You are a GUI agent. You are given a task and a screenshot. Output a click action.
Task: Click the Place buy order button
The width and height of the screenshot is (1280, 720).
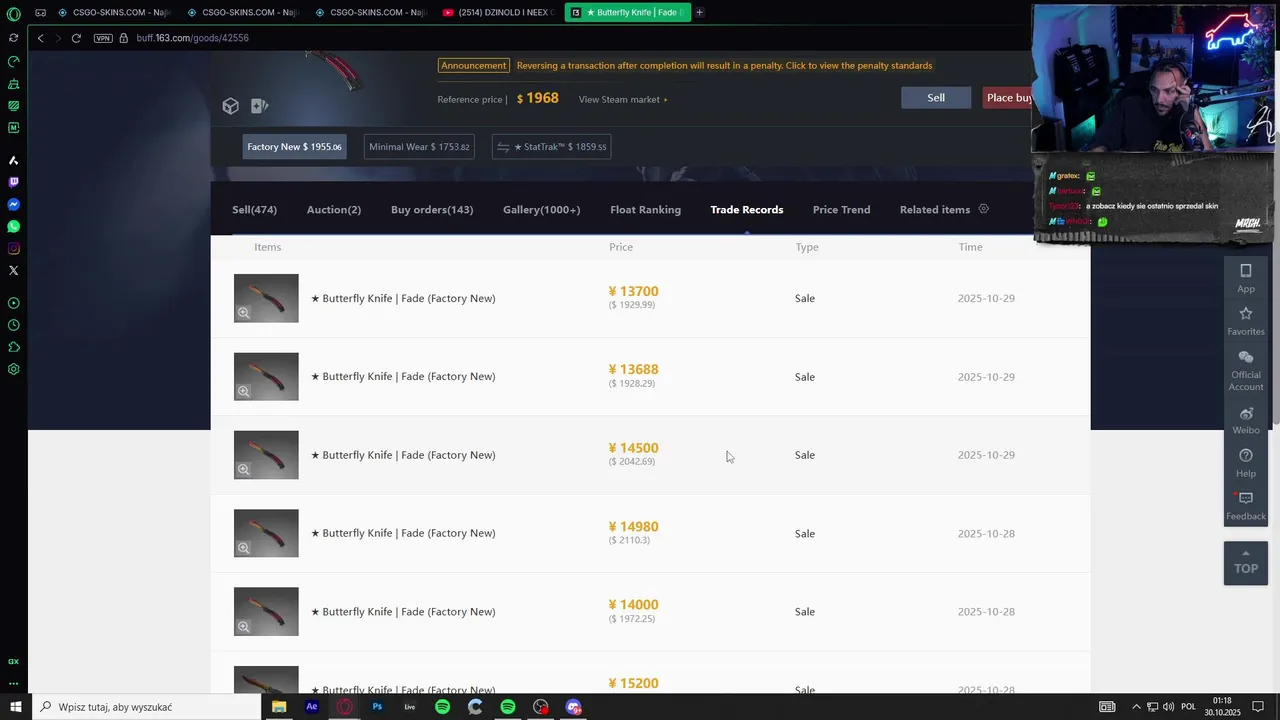coord(1008,98)
